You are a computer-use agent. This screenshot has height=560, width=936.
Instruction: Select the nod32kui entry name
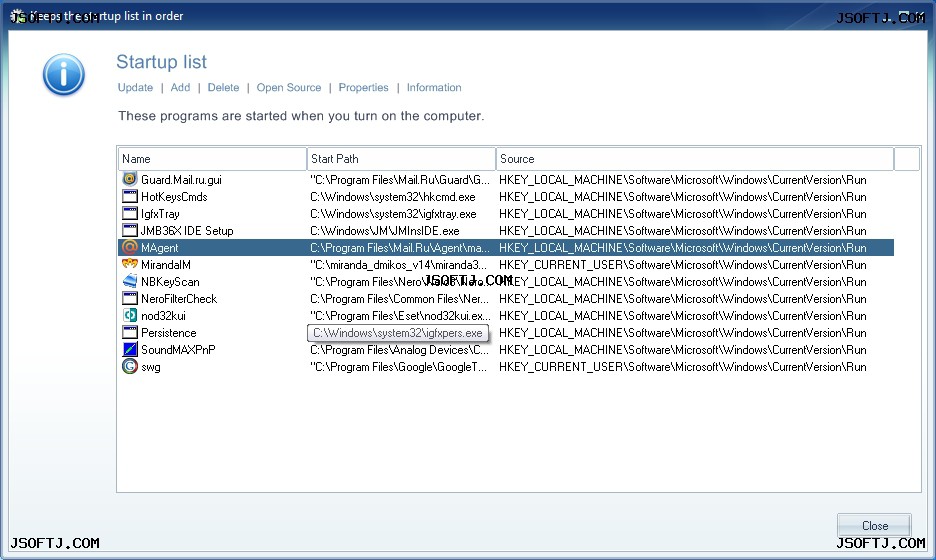coord(163,316)
